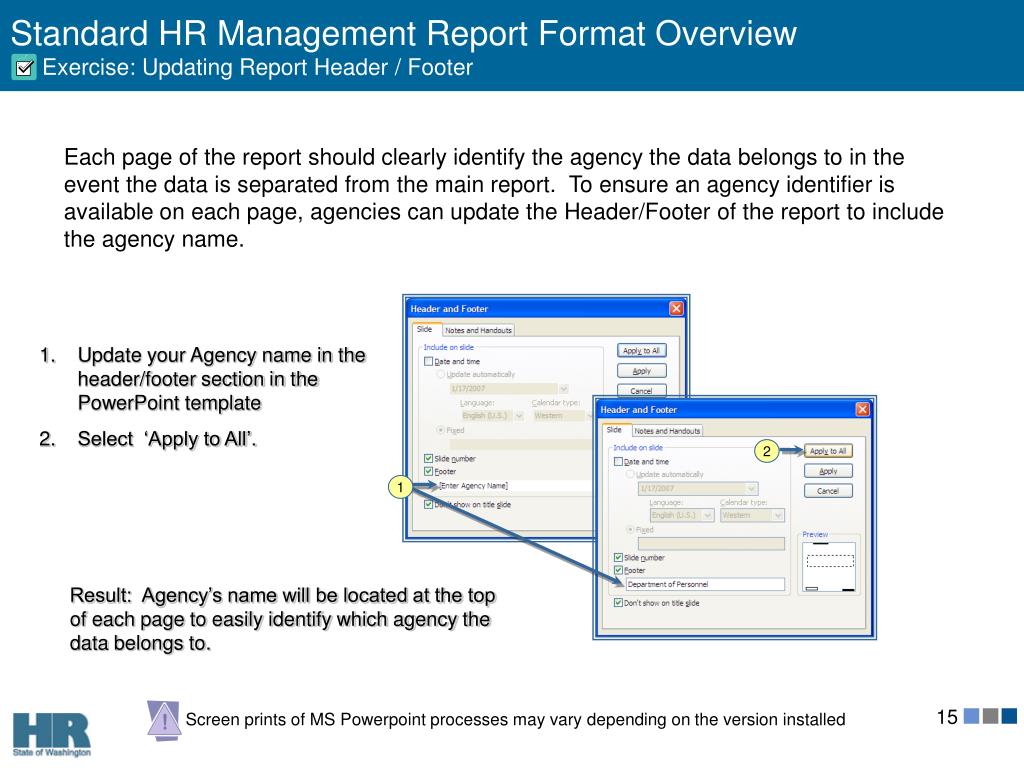Toggle back dialog's Don't show on title slide checkbox
This screenshot has width=1024, height=768.
point(428,504)
